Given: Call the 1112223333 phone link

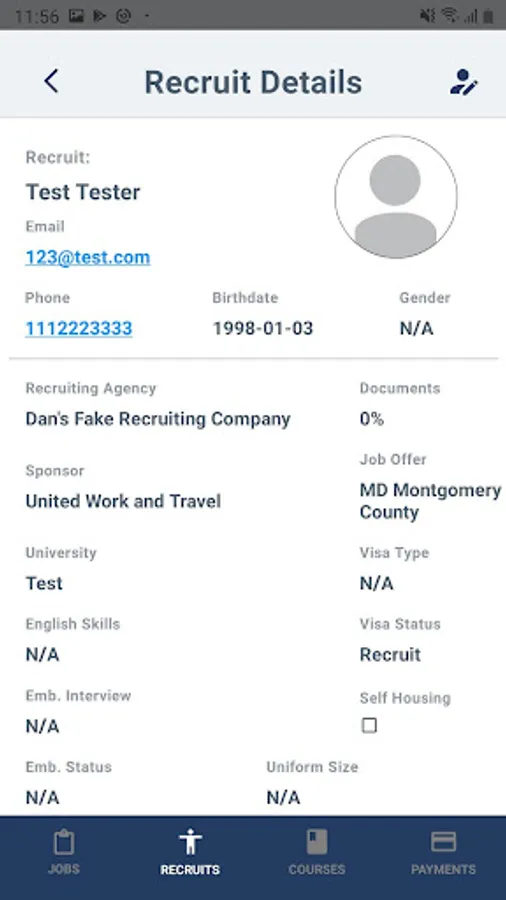Looking at the screenshot, I should click(x=79, y=328).
